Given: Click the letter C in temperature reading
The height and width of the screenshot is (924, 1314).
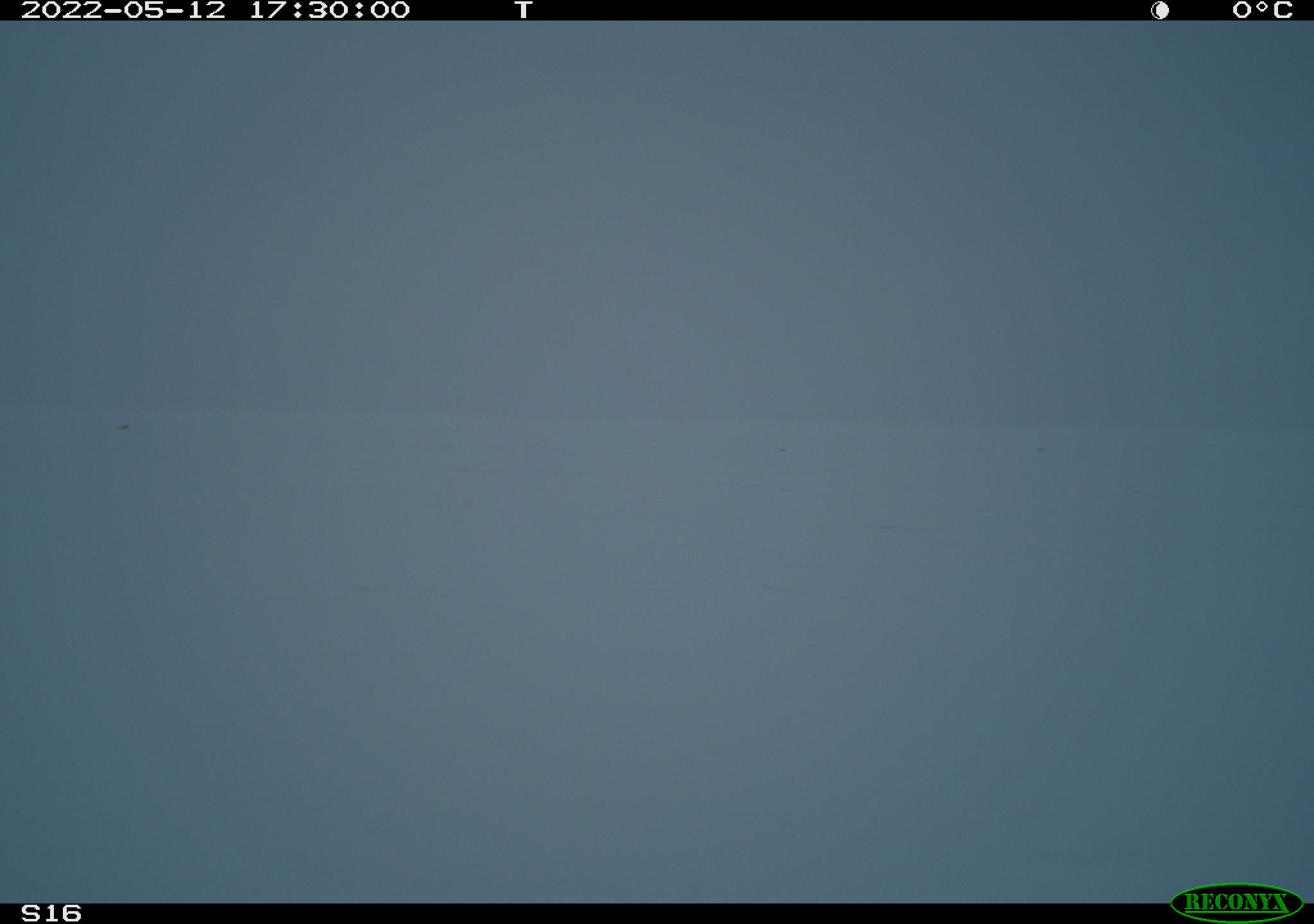Looking at the screenshot, I should [1282, 10].
